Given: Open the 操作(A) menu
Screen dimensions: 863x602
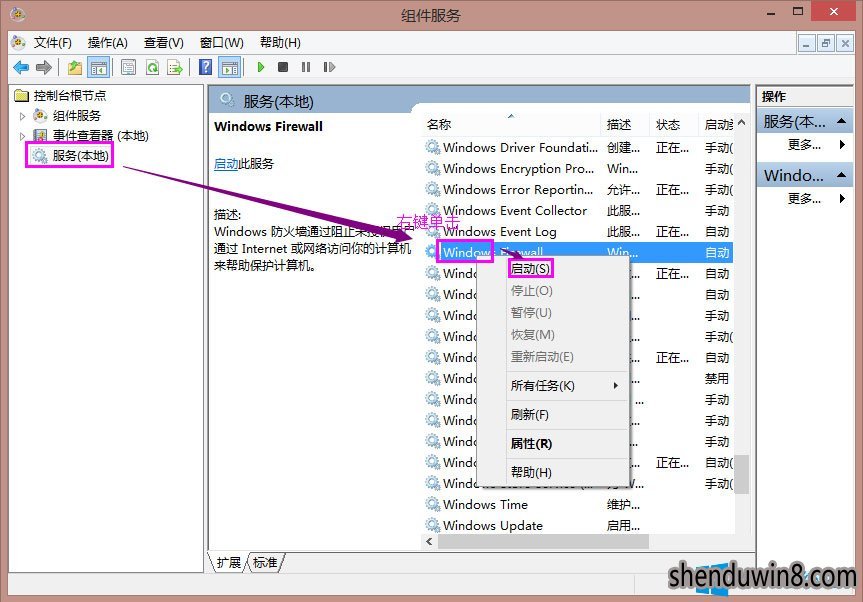Looking at the screenshot, I should (x=107, y=43).
